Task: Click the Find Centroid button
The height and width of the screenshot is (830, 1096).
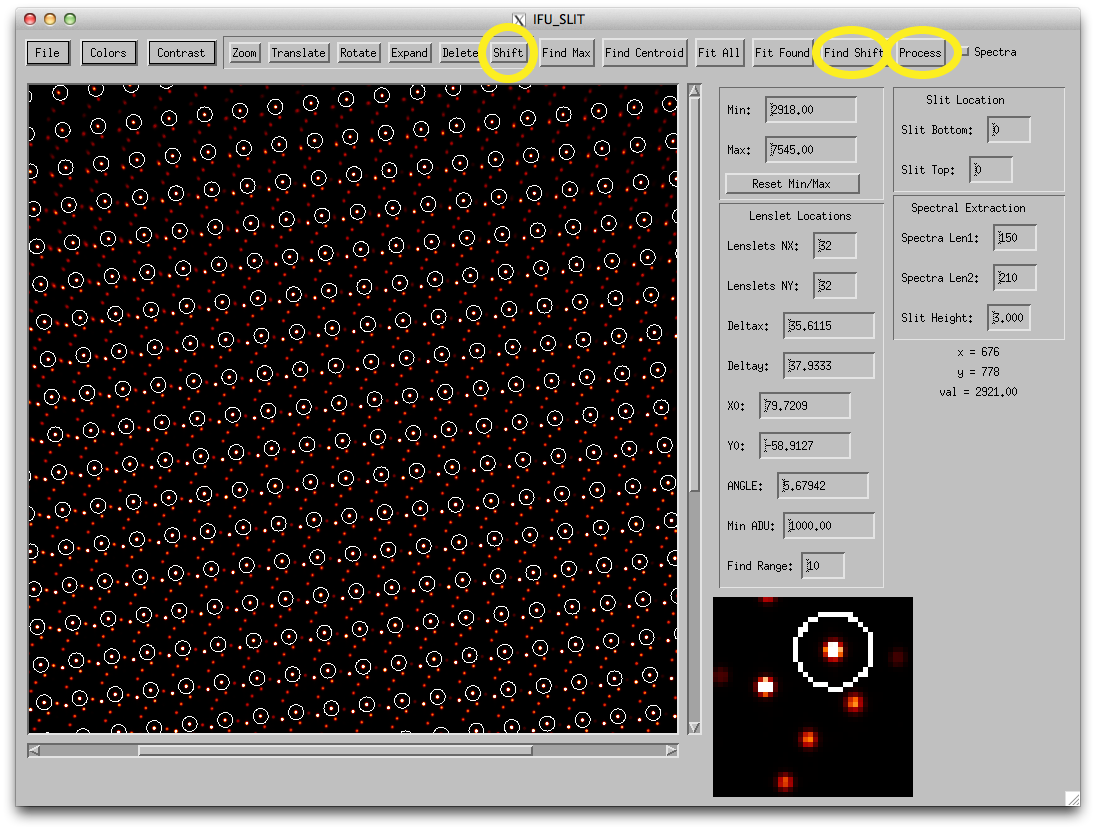Action: tap(644, 53)
